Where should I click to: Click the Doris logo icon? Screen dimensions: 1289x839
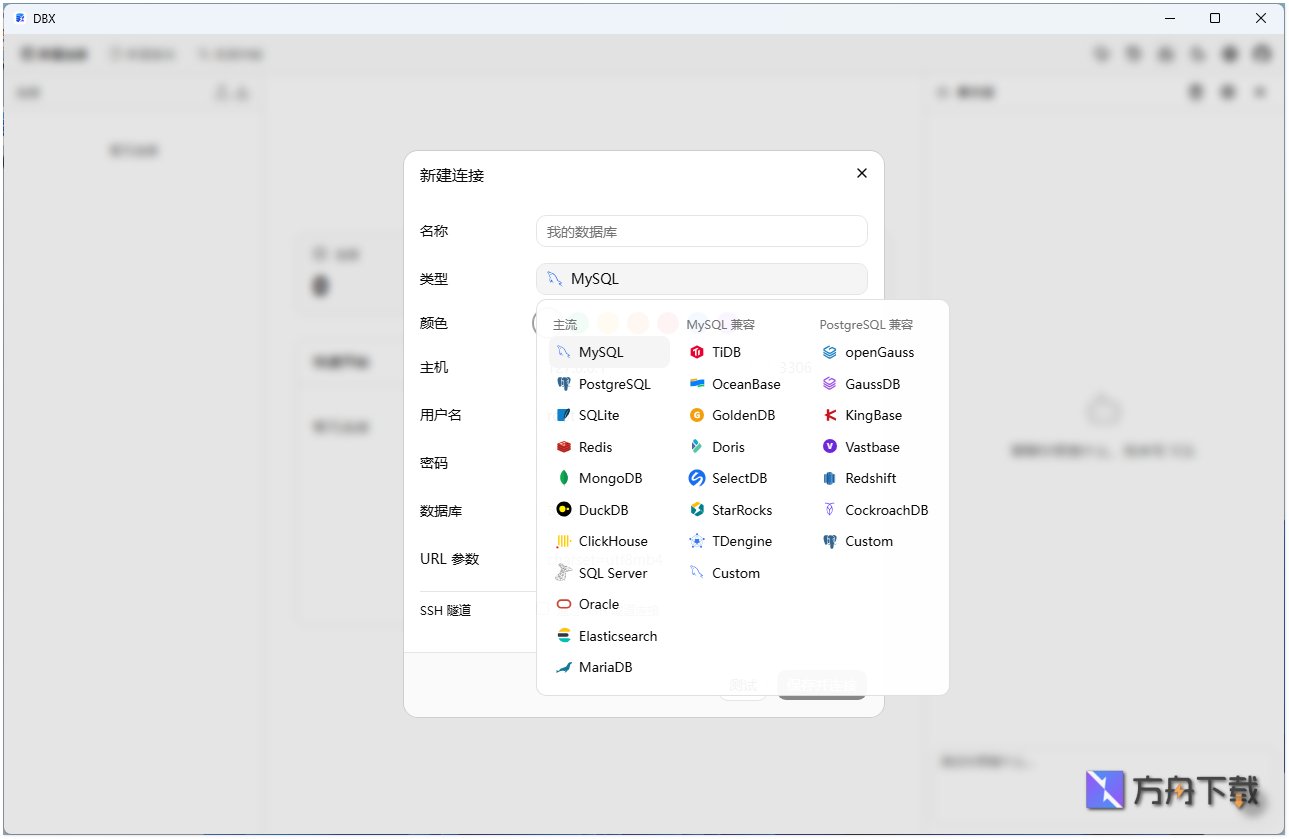coord(697,447)
